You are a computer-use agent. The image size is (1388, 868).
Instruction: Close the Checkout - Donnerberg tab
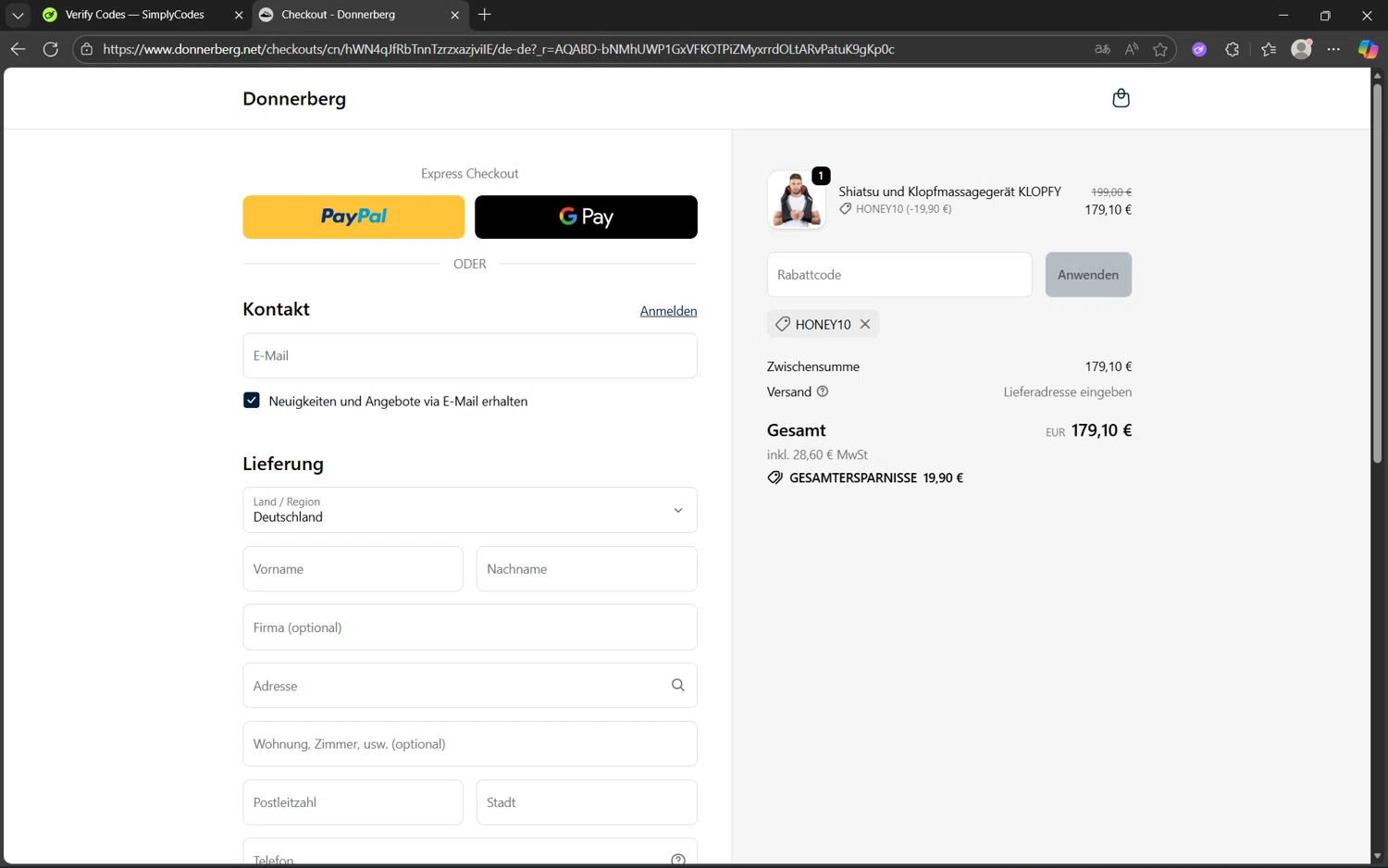click(x=454, y=15)
